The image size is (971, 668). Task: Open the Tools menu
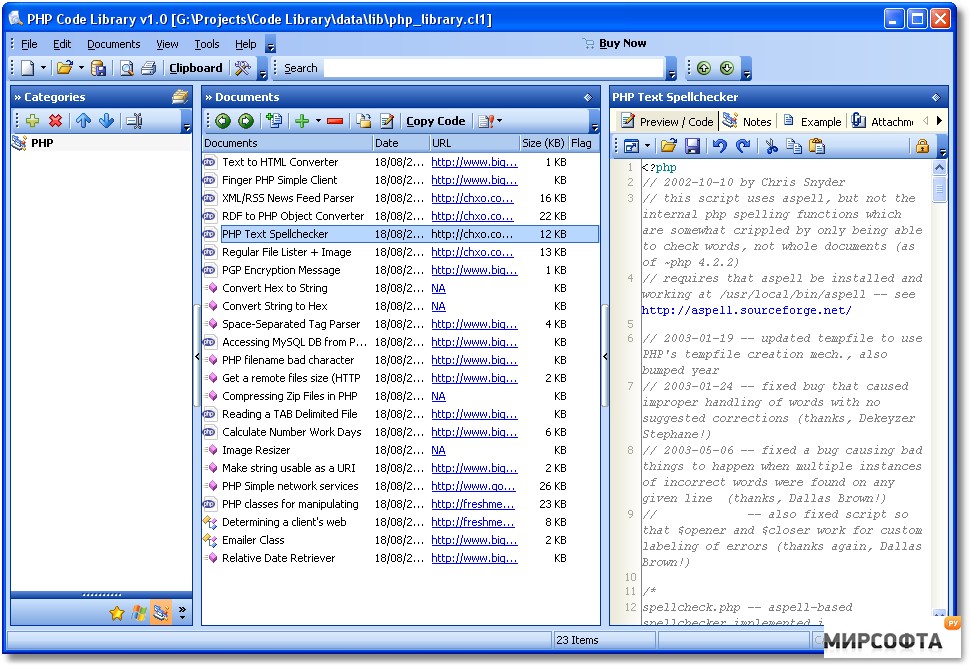(207, 44)
